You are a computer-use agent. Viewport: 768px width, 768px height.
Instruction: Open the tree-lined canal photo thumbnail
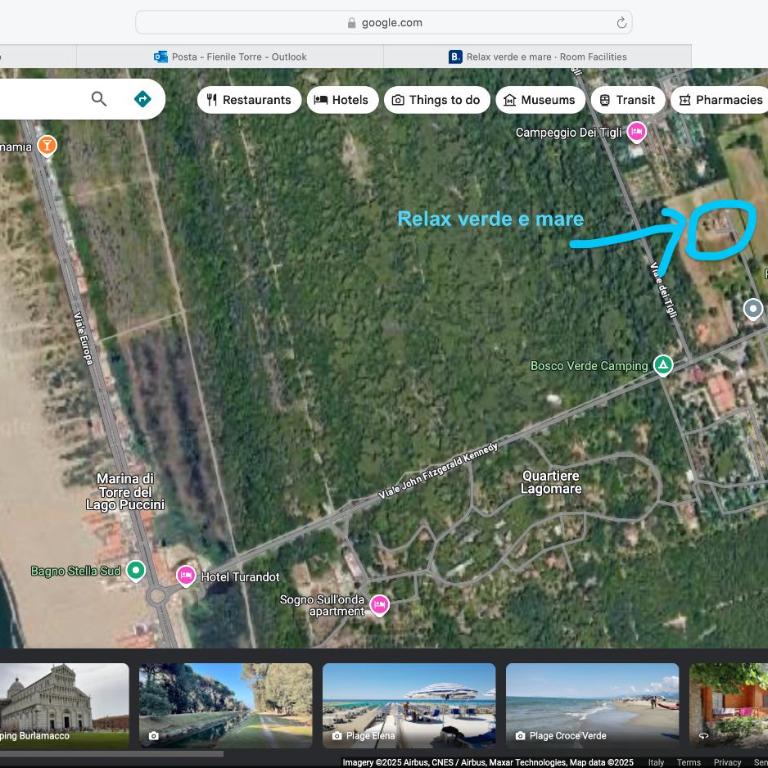225,705
